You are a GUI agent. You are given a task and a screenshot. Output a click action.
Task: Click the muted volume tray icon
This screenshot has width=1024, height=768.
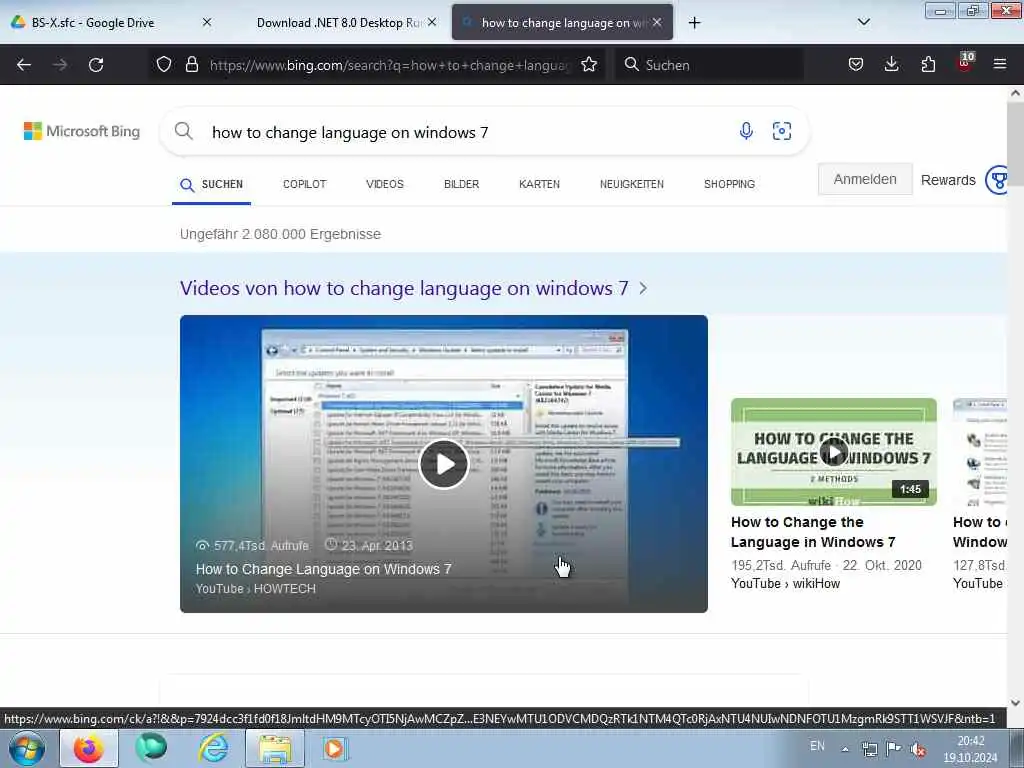(x=918, y=750)
